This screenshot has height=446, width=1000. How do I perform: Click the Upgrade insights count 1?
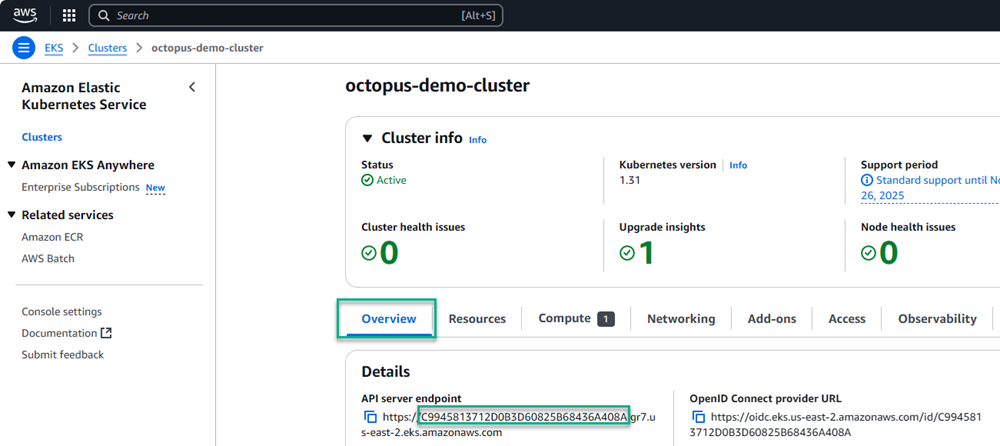[x=646, y=253]
